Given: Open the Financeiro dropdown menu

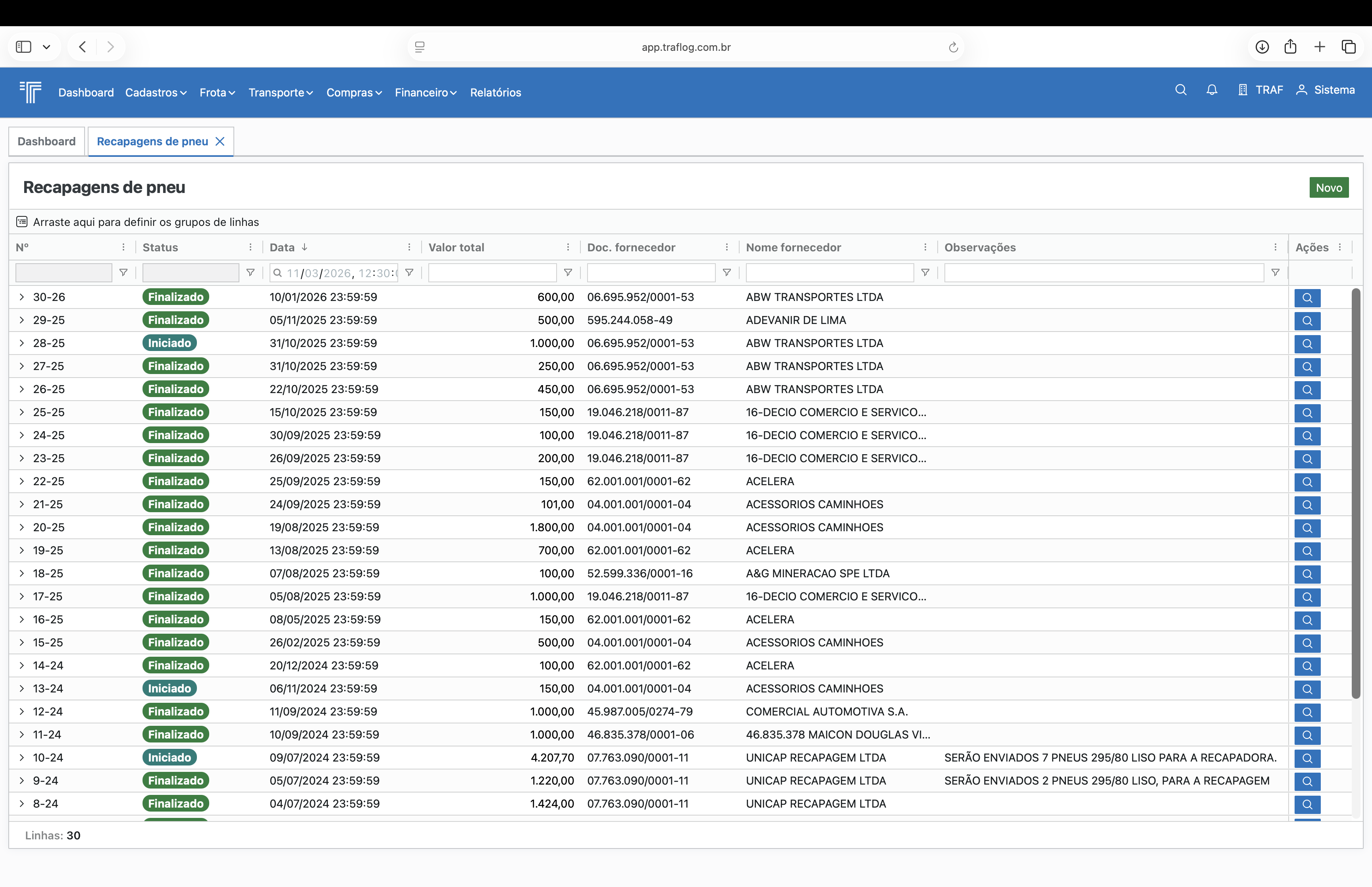Looking at the screenshot, I should click(425, 92).
